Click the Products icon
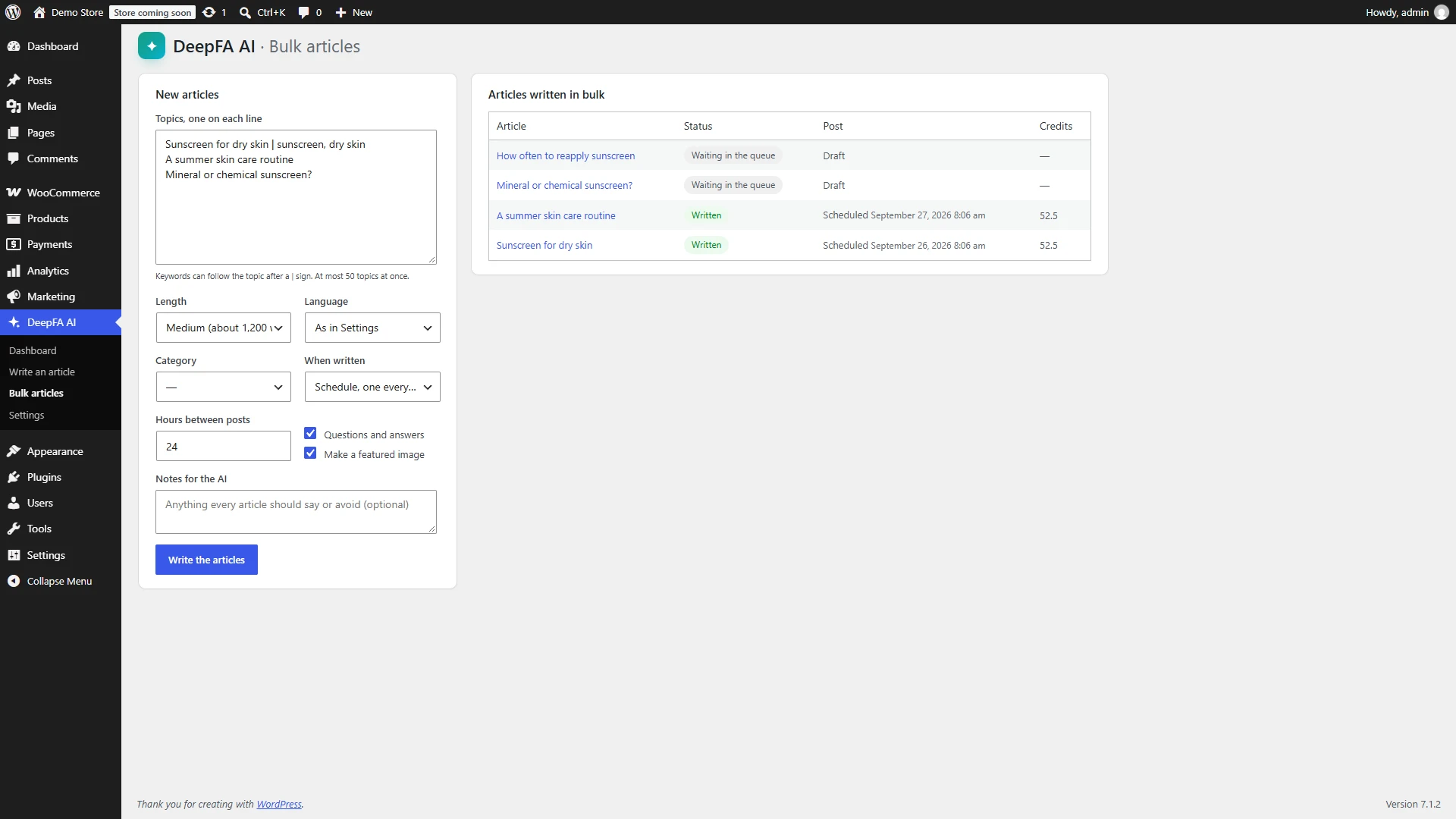This screenshot has height=819, width=1456. pyautogui.click(x=14, y=218)
